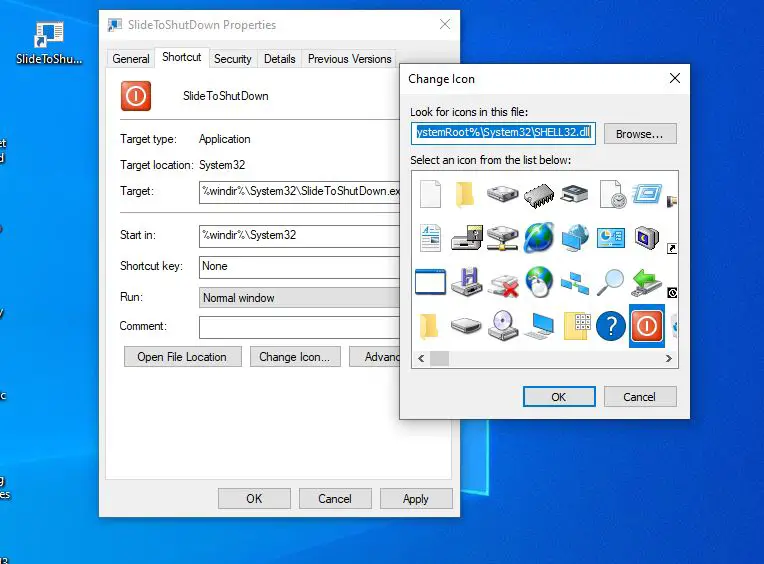
Task: Pick the blue internet globe icon
Action: point(539,238)
